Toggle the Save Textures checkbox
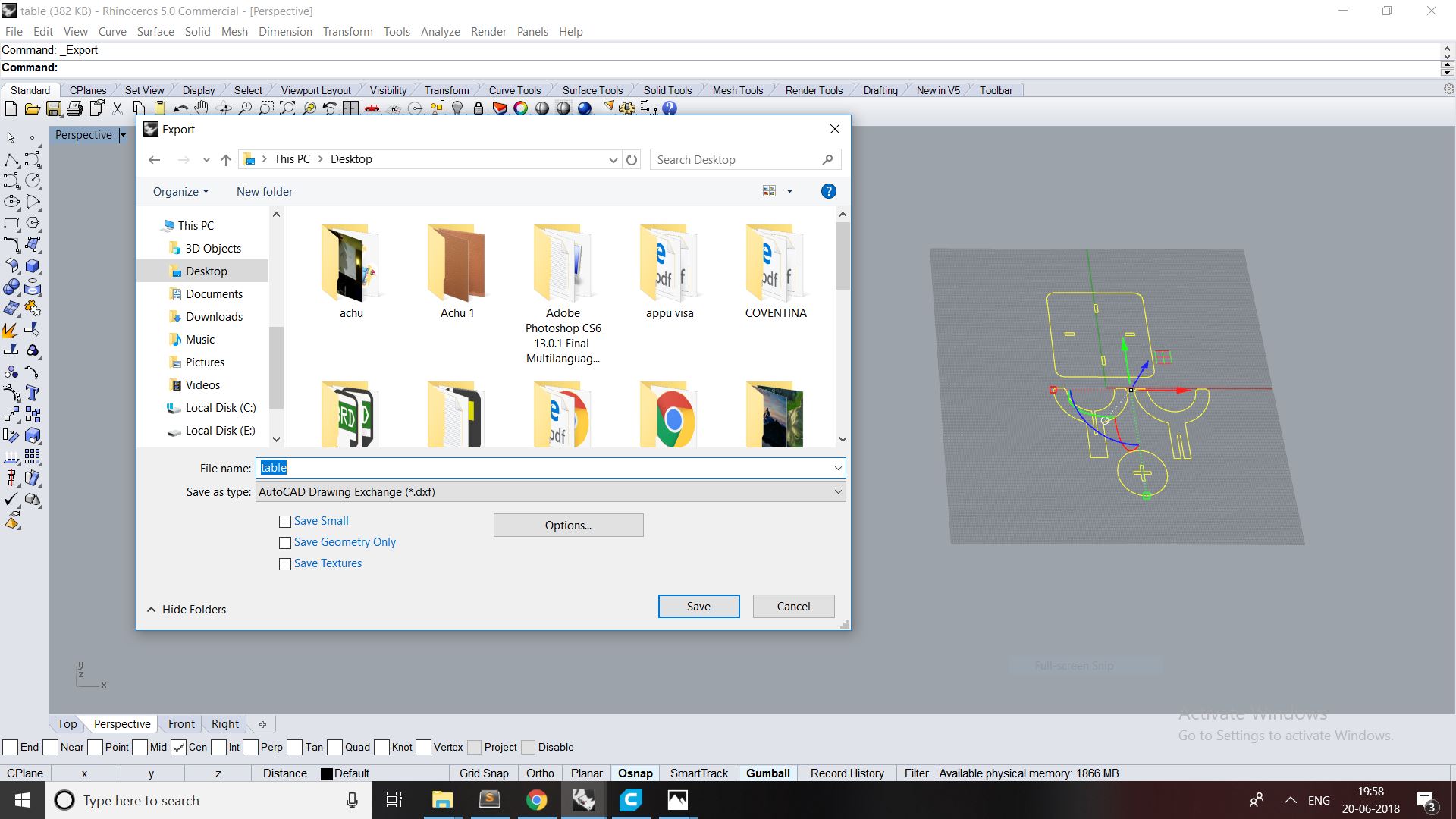The image size is (1456, 819). tap(285, 563)
